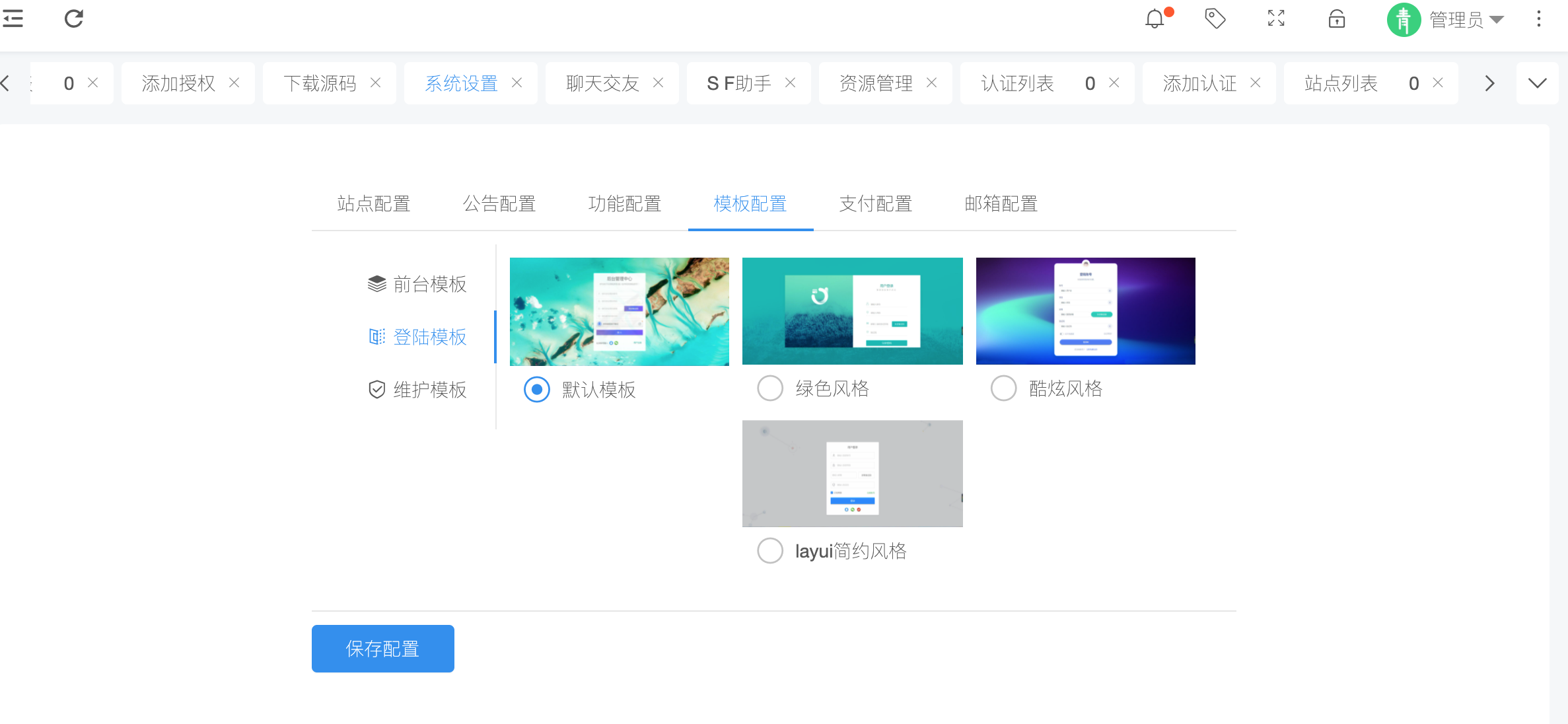1568x724 pixels.
Task: Click the 酷炫风格 preview thumbnail
Action: point(1086,311)
